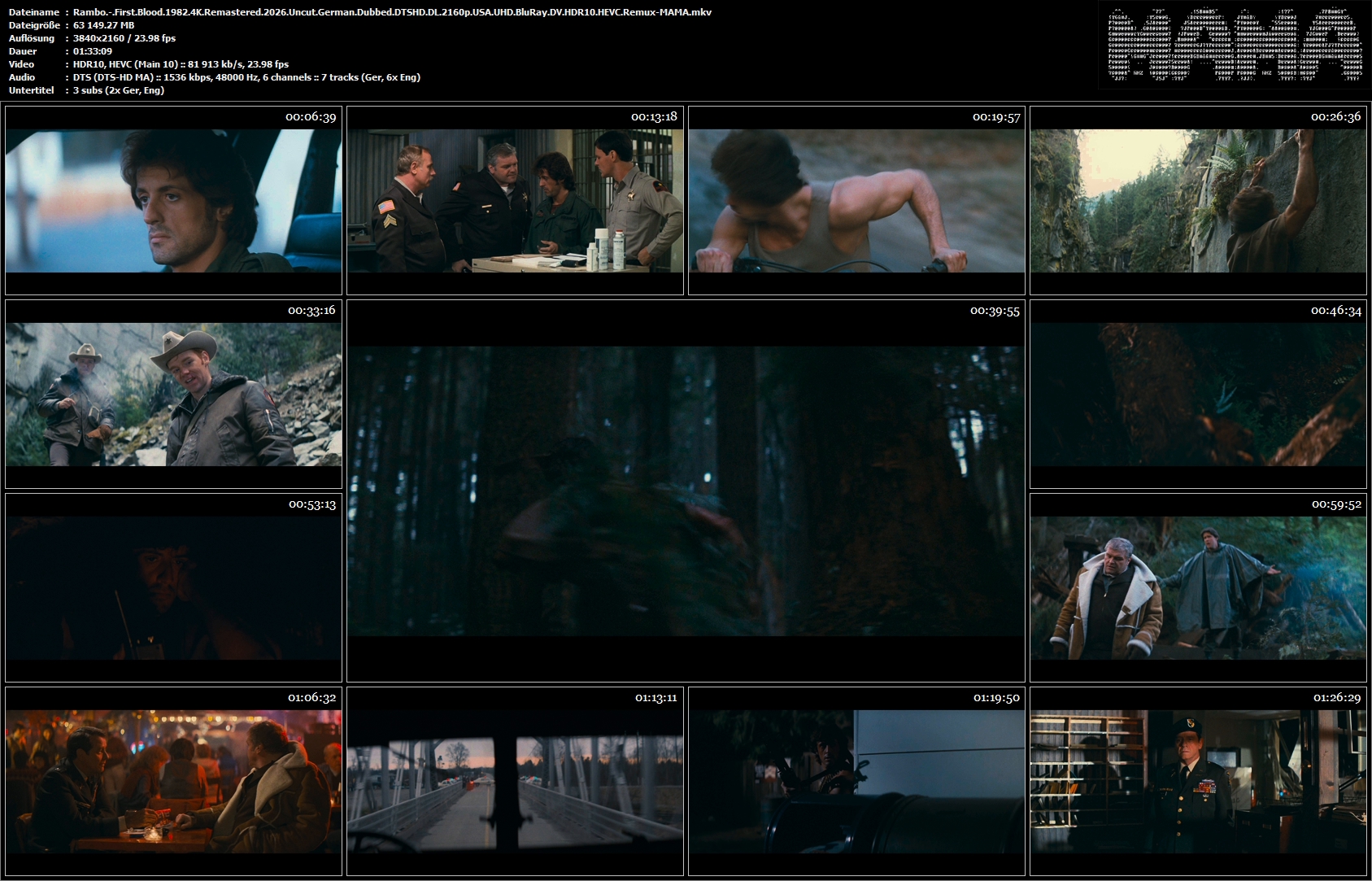This screenshot has height=881, width=1372.
Task: Open the dark frame at 00:46:34
Action: point(1198,395)
